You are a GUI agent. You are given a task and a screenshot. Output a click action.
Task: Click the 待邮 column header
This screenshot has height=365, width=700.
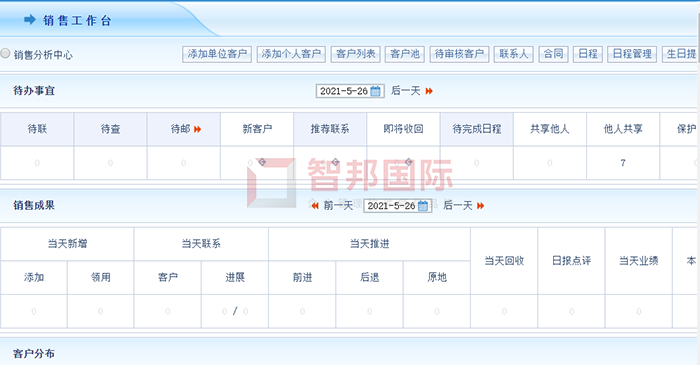pos(183,129)
